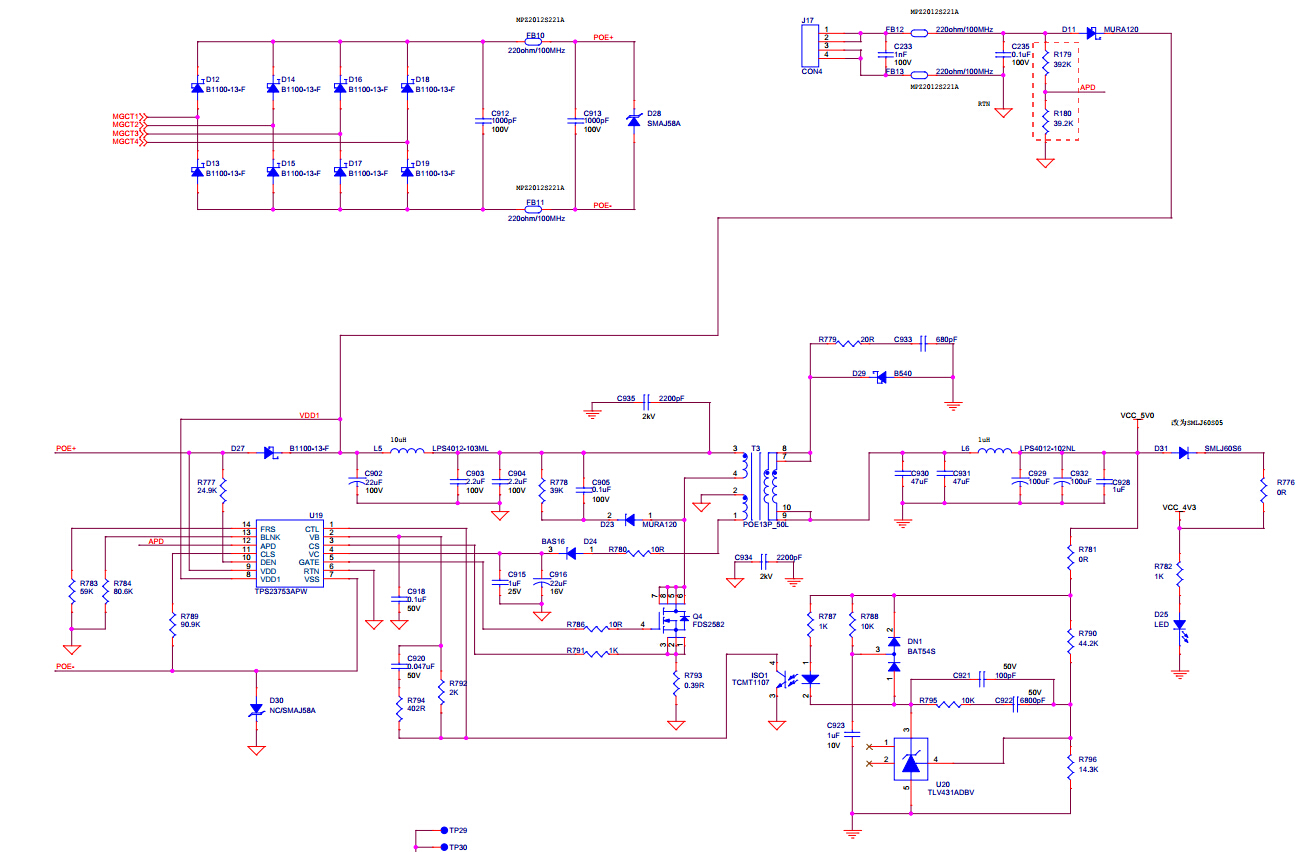Click the FB13 ferrite bead symbol
The width and height of the screenshot is (1313, 852).
(x=920, y=74)
